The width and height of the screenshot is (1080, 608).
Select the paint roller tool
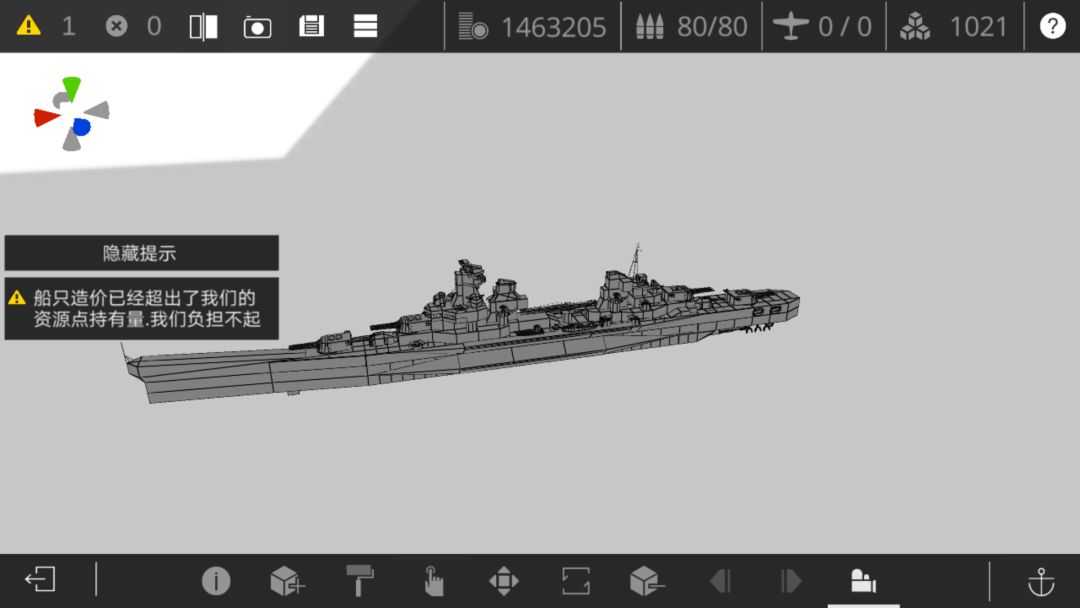point(360,580)
